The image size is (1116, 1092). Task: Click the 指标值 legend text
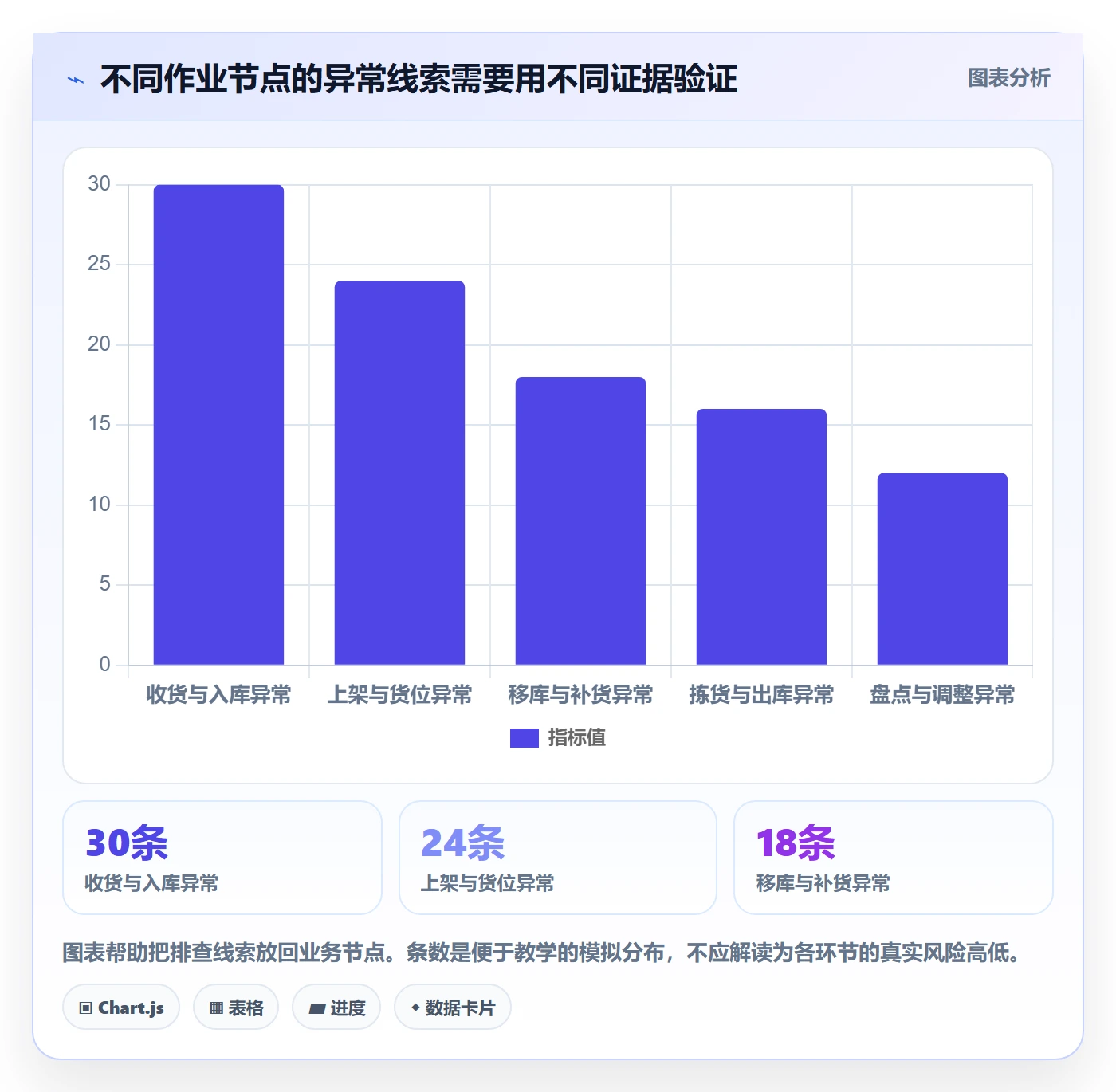point(577,738)
